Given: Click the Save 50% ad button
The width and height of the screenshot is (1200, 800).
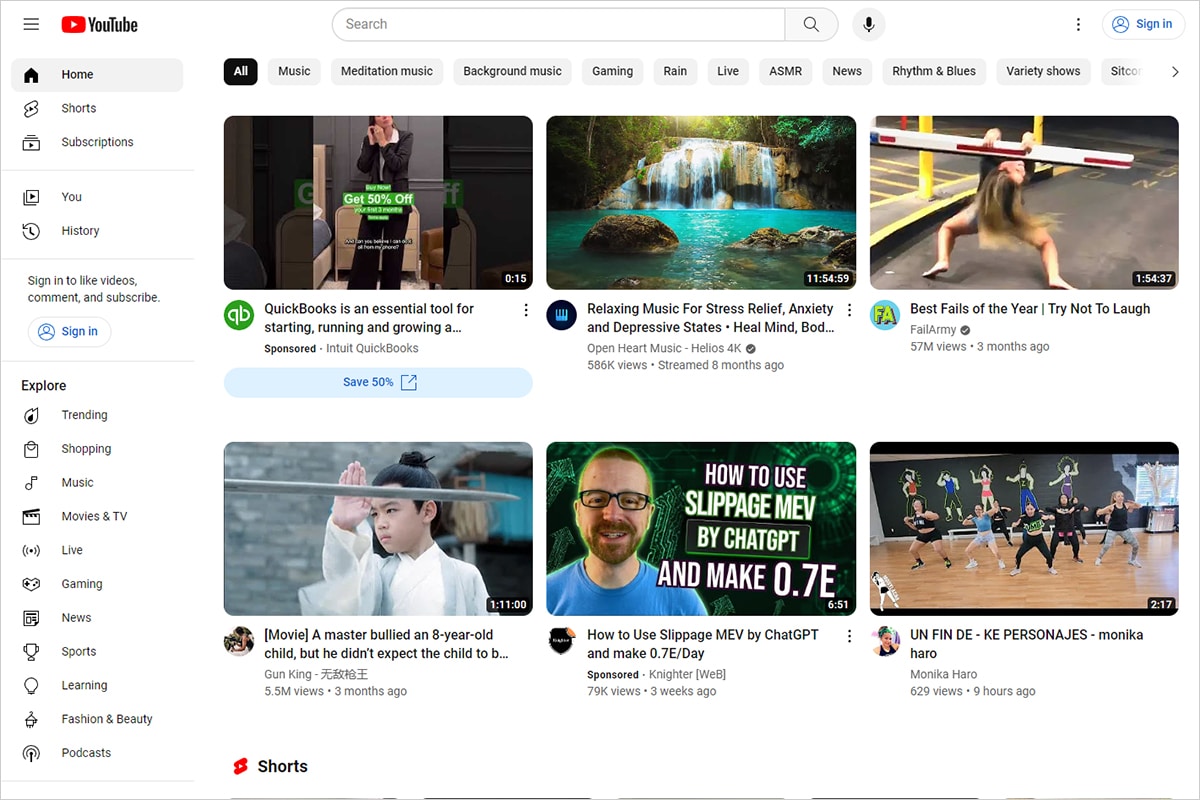Looking at the screenshot, I should point(378,382).
